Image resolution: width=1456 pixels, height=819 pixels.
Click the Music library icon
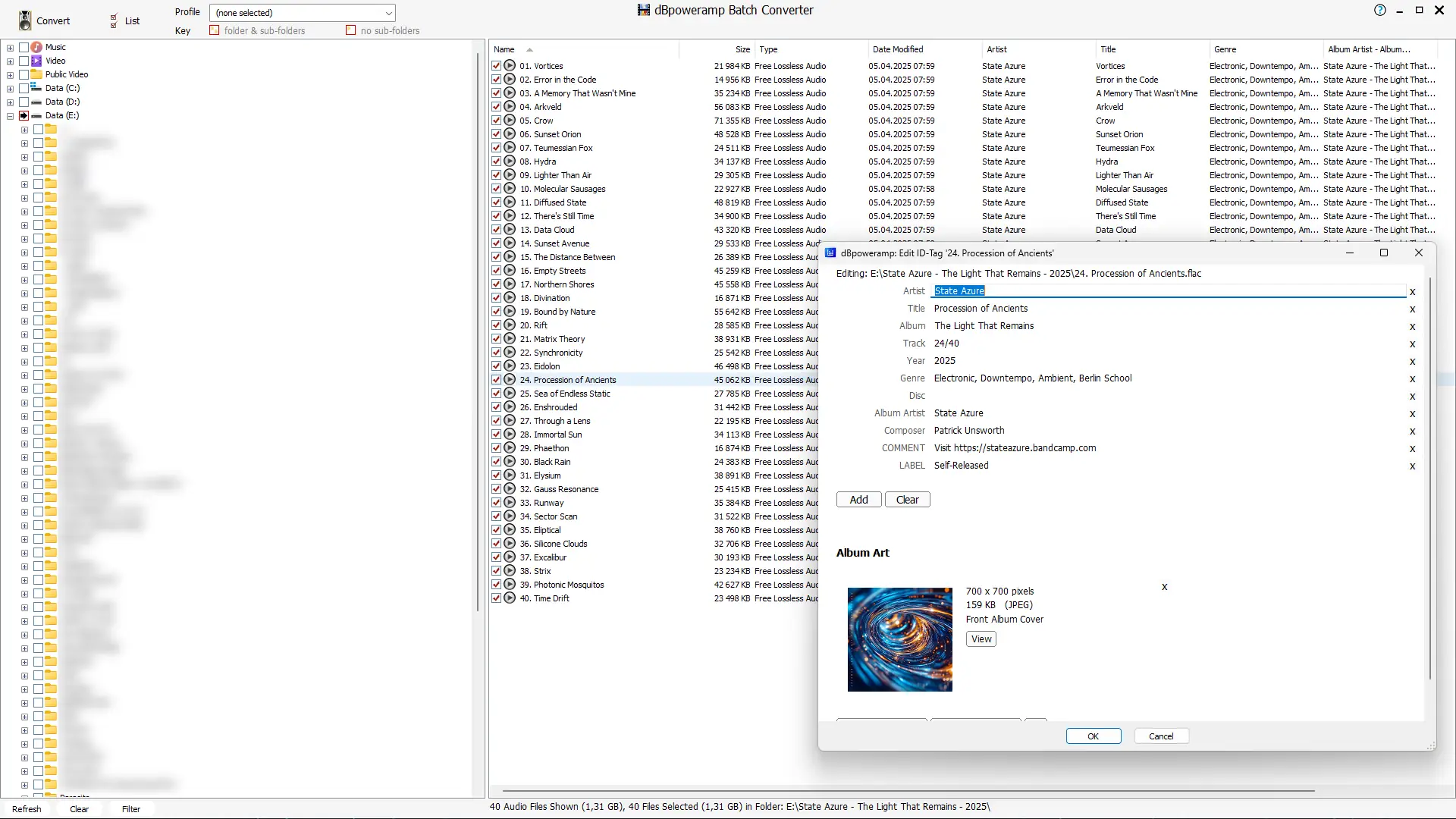click(36, 47)
